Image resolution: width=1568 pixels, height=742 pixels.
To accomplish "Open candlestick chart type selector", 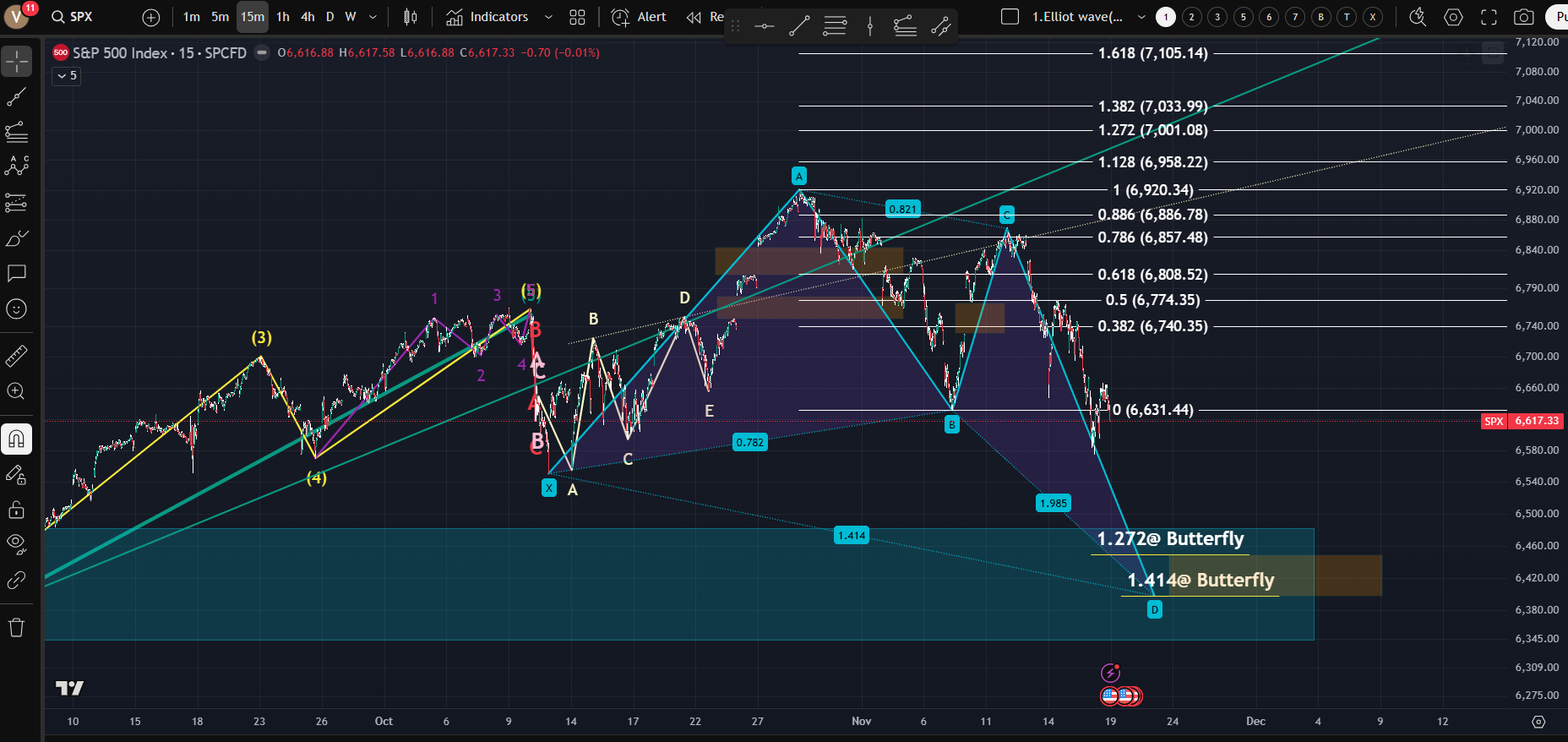I will (411, 17).
